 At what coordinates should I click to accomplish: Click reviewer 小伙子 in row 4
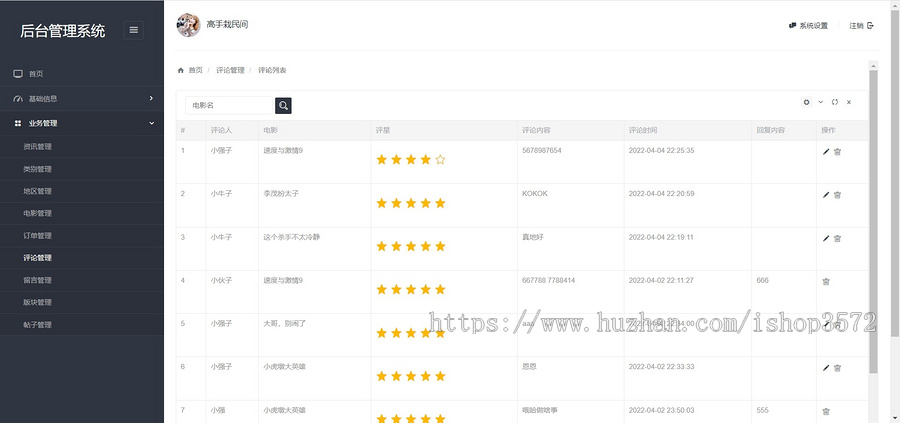coord(221,281)
